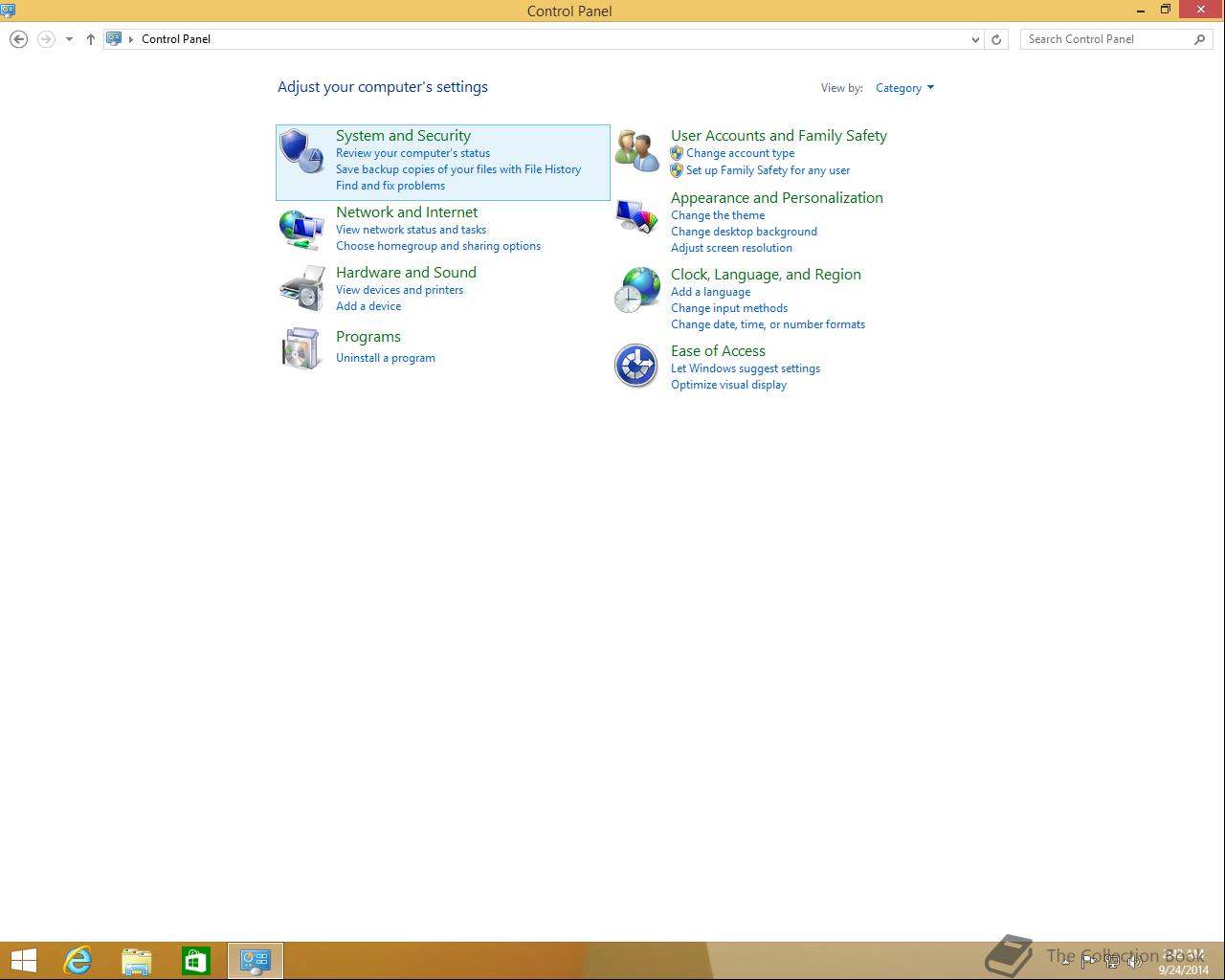1225x980 pixels.
Task: Click Change desktop background
Action: point(744,232)
